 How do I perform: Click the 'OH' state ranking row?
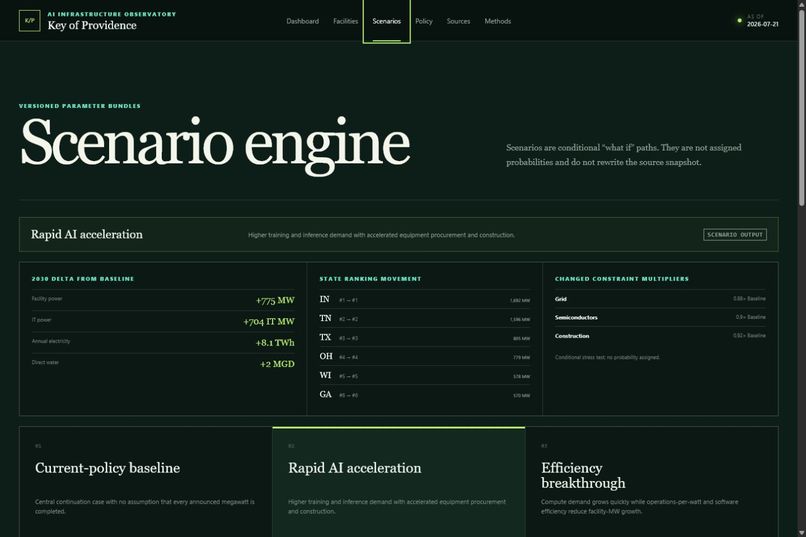pos(425,357)
